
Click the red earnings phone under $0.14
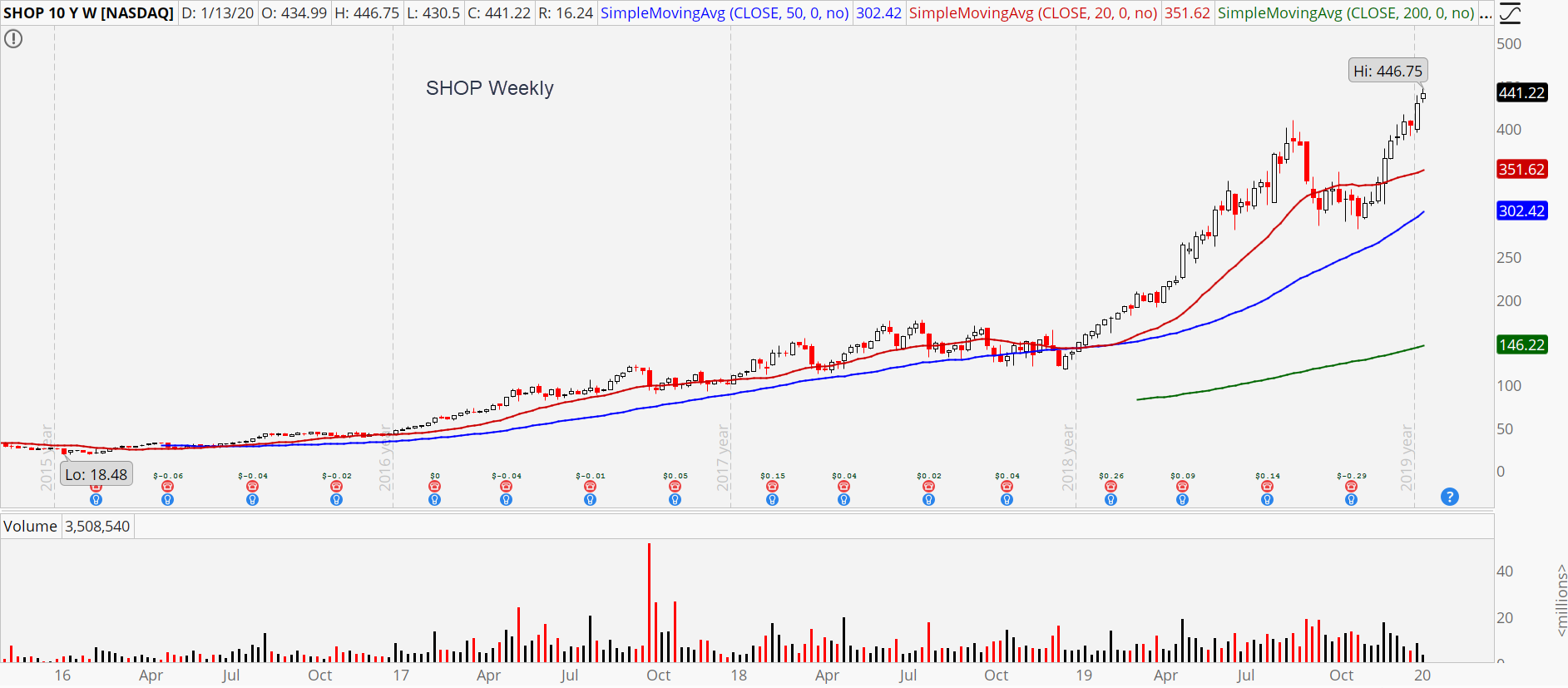(x=1267, y=487)
